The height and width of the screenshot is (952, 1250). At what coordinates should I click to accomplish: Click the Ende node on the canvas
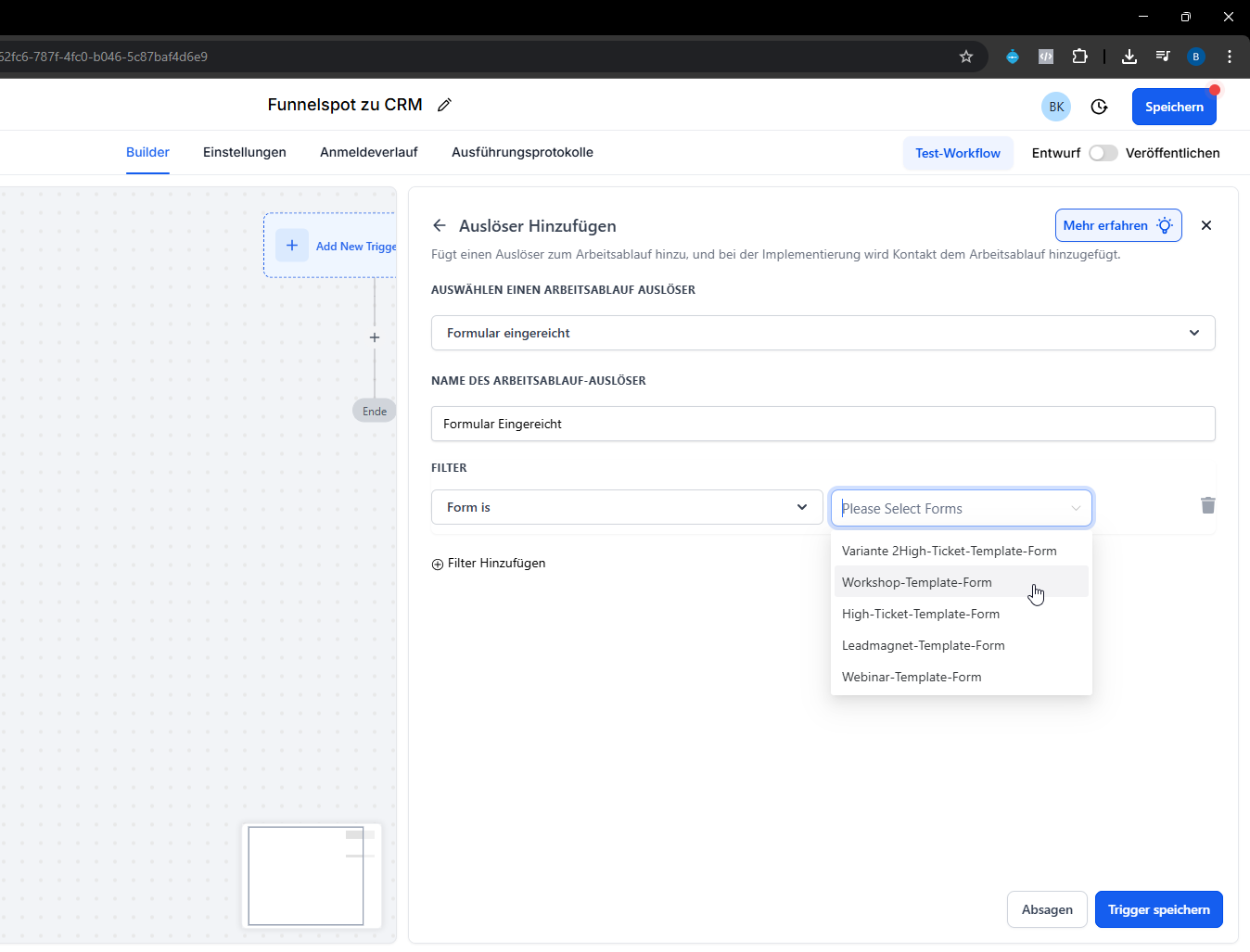pos(375,411)
